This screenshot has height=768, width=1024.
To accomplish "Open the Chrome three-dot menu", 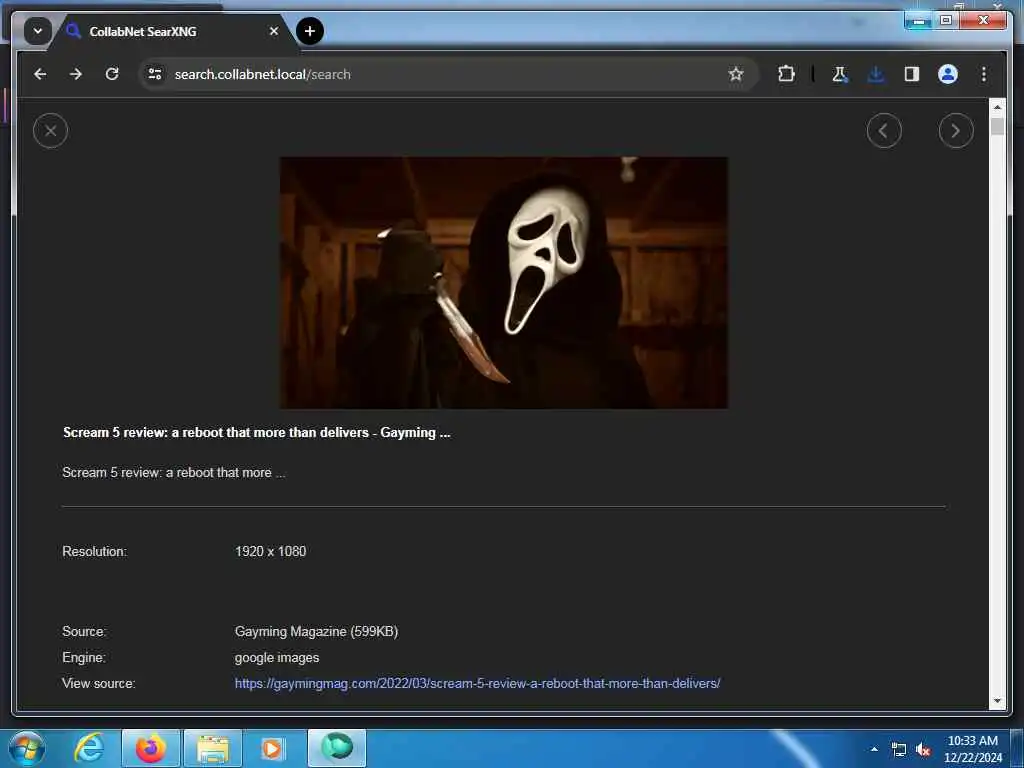I will (x=984, y=74).
